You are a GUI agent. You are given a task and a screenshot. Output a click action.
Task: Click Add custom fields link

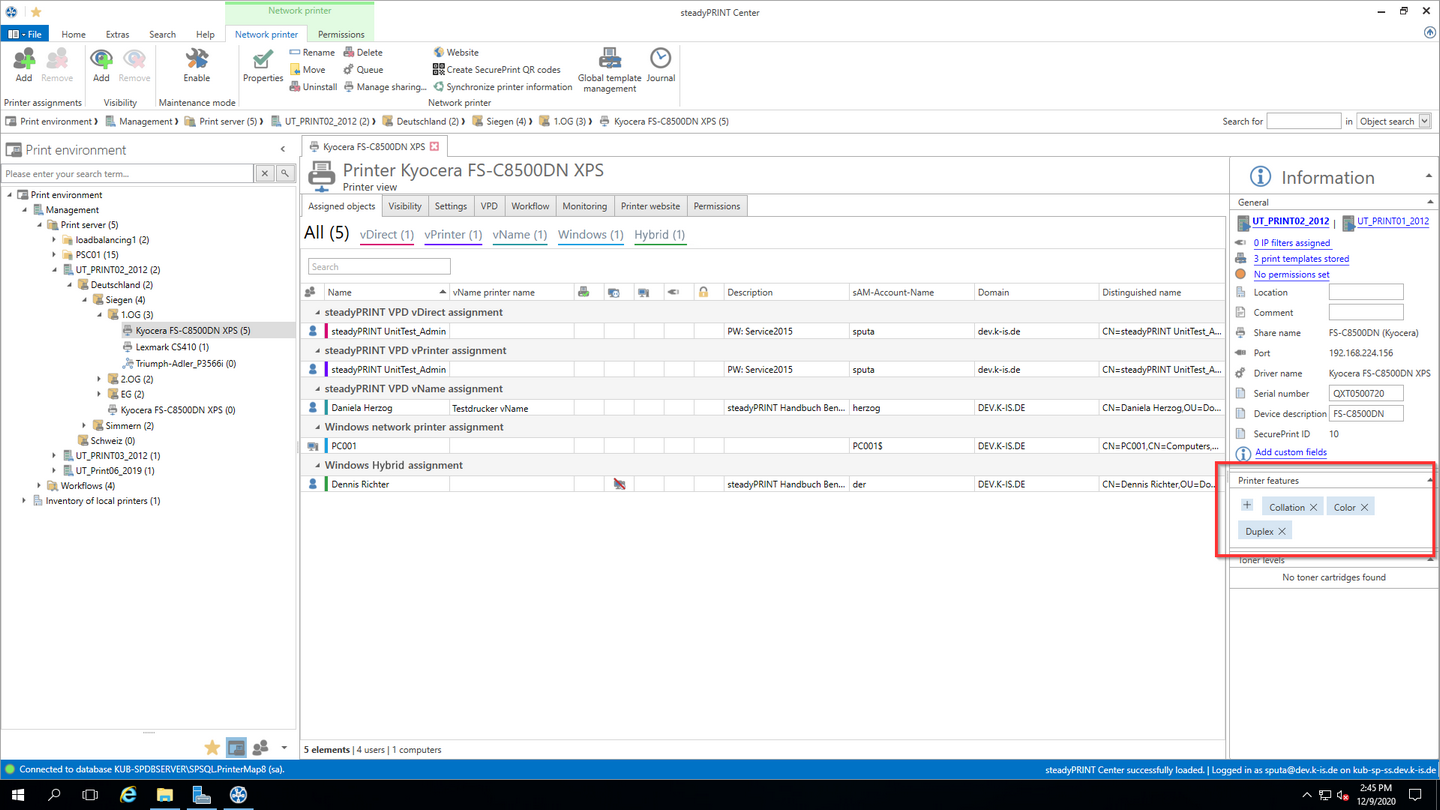(1290, 452)
